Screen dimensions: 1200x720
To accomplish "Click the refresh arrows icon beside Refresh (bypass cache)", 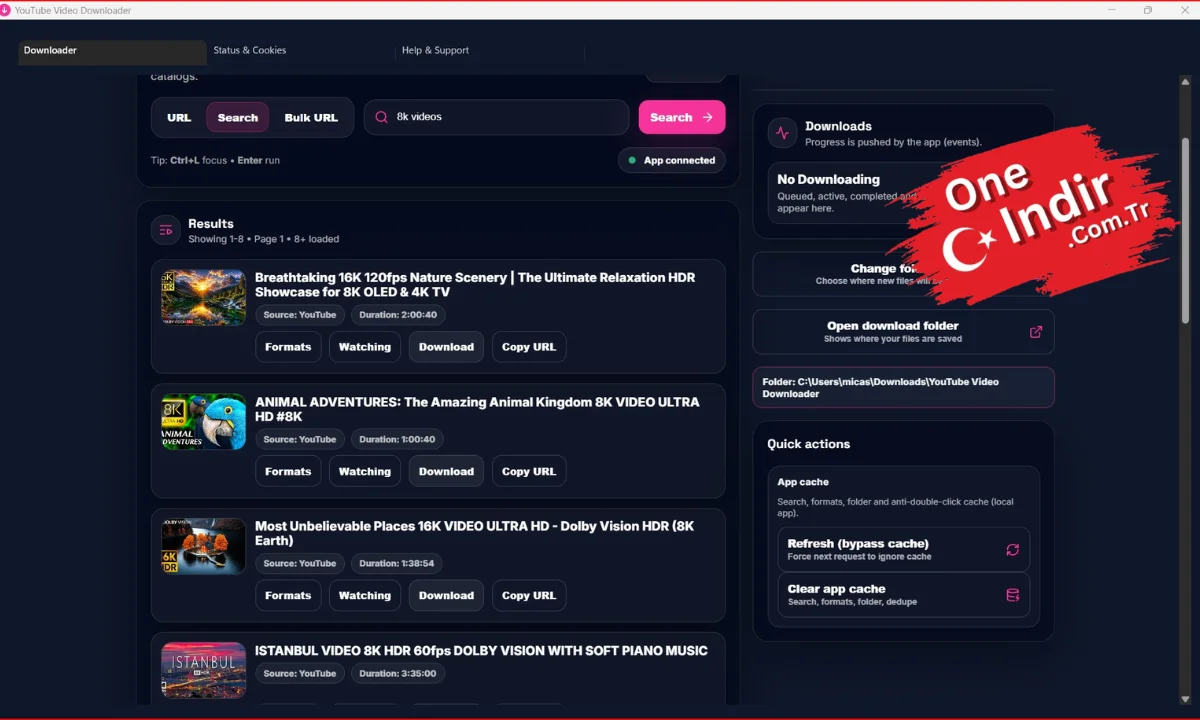I will click(1012, 550).
